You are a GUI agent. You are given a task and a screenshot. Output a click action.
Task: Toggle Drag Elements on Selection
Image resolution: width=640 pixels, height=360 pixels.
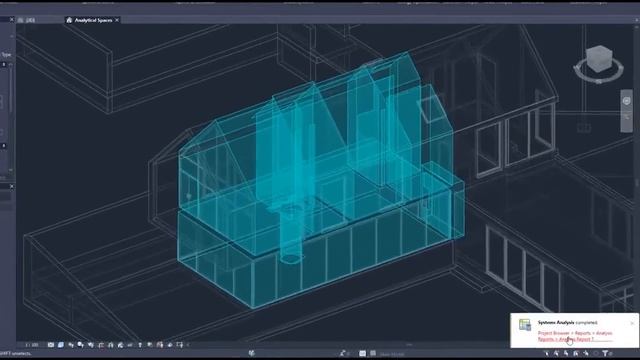point(586,353)
